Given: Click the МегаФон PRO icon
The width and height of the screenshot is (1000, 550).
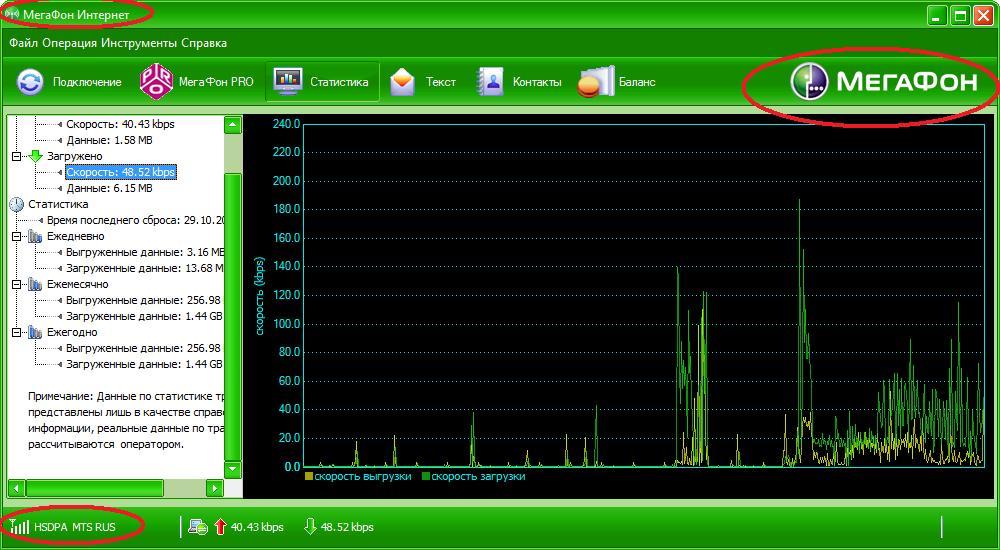Looking at the screenshot, I should point(156,82).
